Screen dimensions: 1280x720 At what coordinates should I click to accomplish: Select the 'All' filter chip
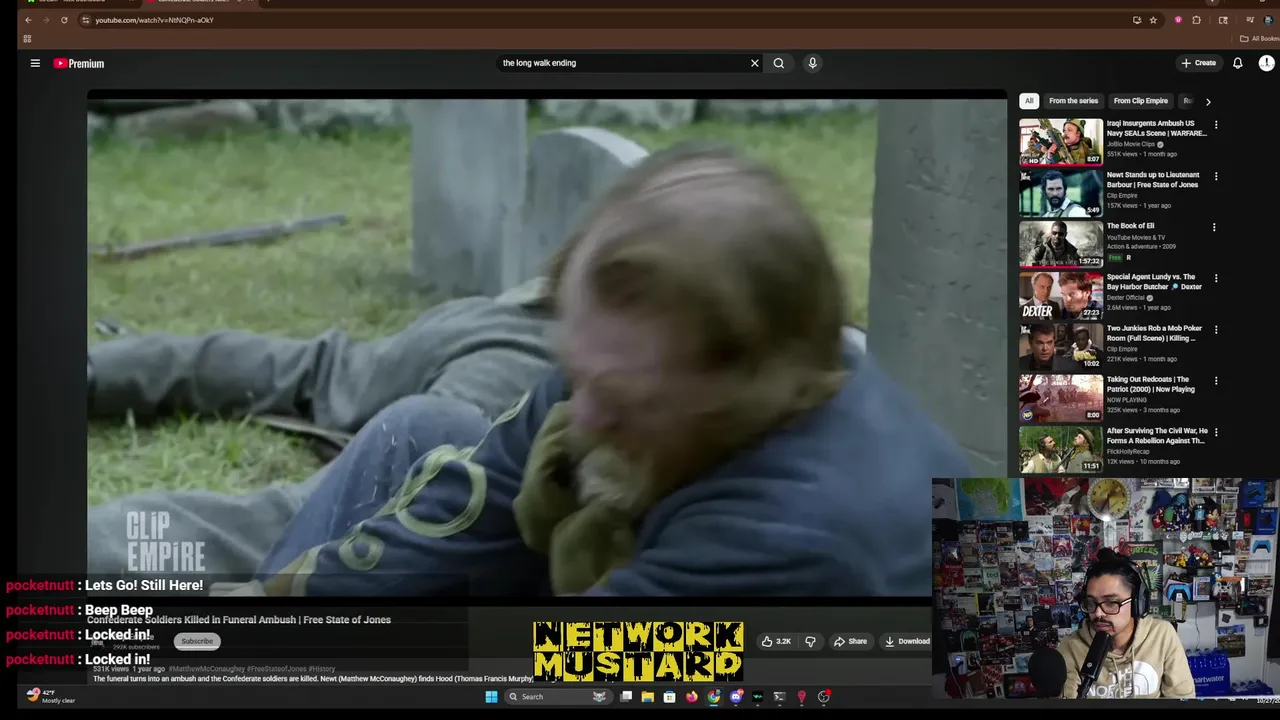pyautogui.click(x=1029, y=101)
